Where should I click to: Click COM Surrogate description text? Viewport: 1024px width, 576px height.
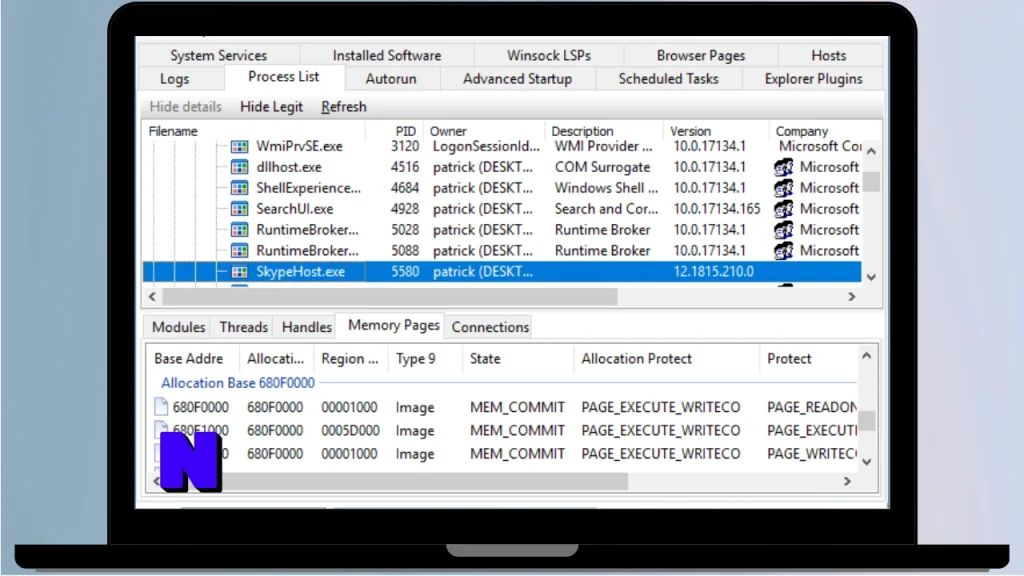(602, 167)
